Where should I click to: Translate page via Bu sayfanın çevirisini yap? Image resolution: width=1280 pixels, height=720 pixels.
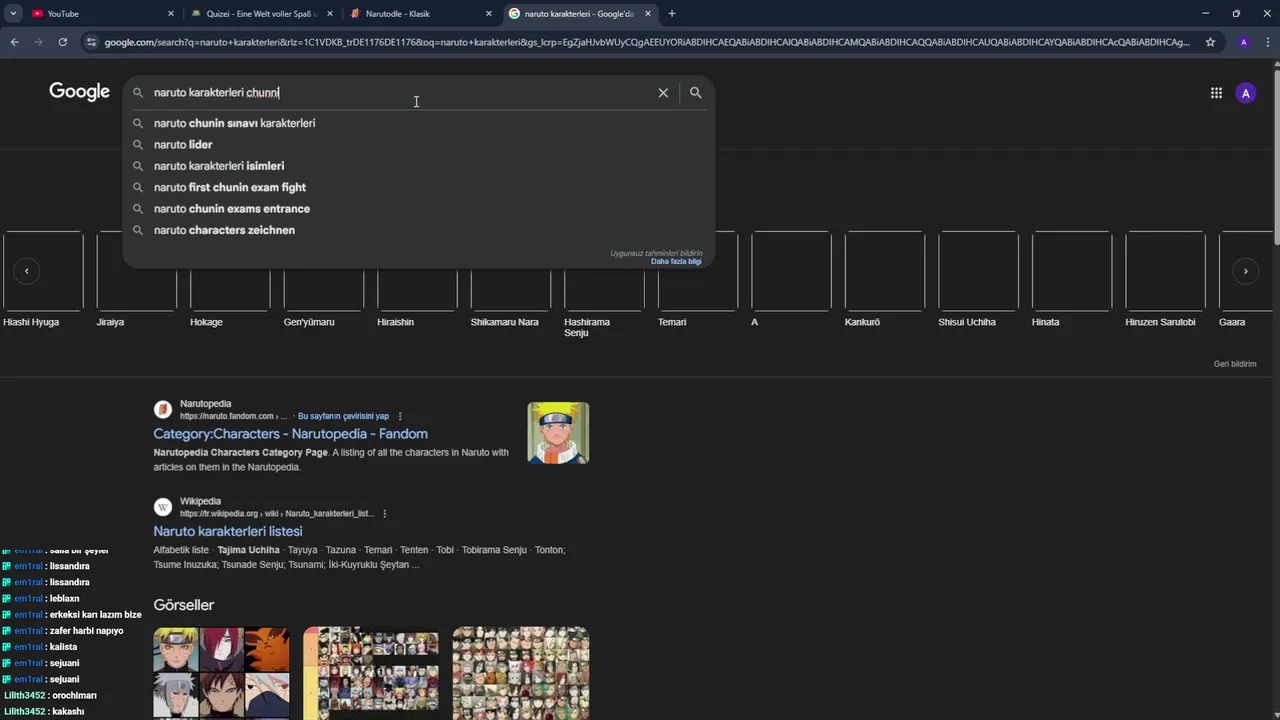tap(343, 416)
